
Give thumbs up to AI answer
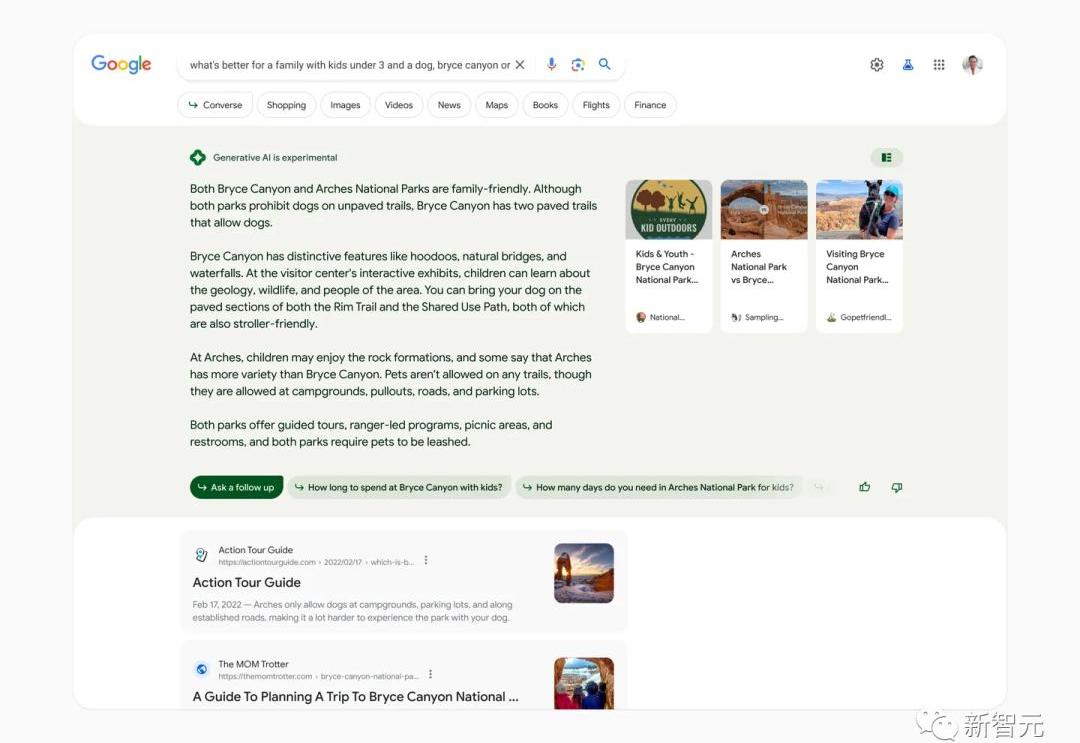pyautogui.click(x=865, y=487)
